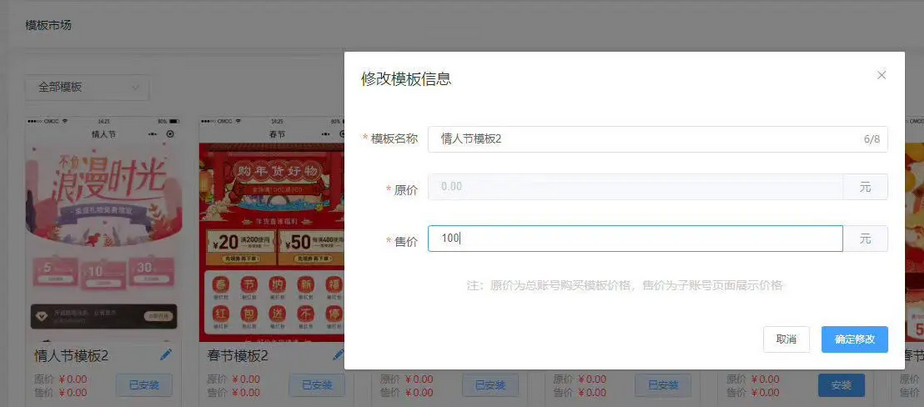Click the 修改模板信息 dialog title
Viewport: 924px width, 407px height.
tap(406, 79)
